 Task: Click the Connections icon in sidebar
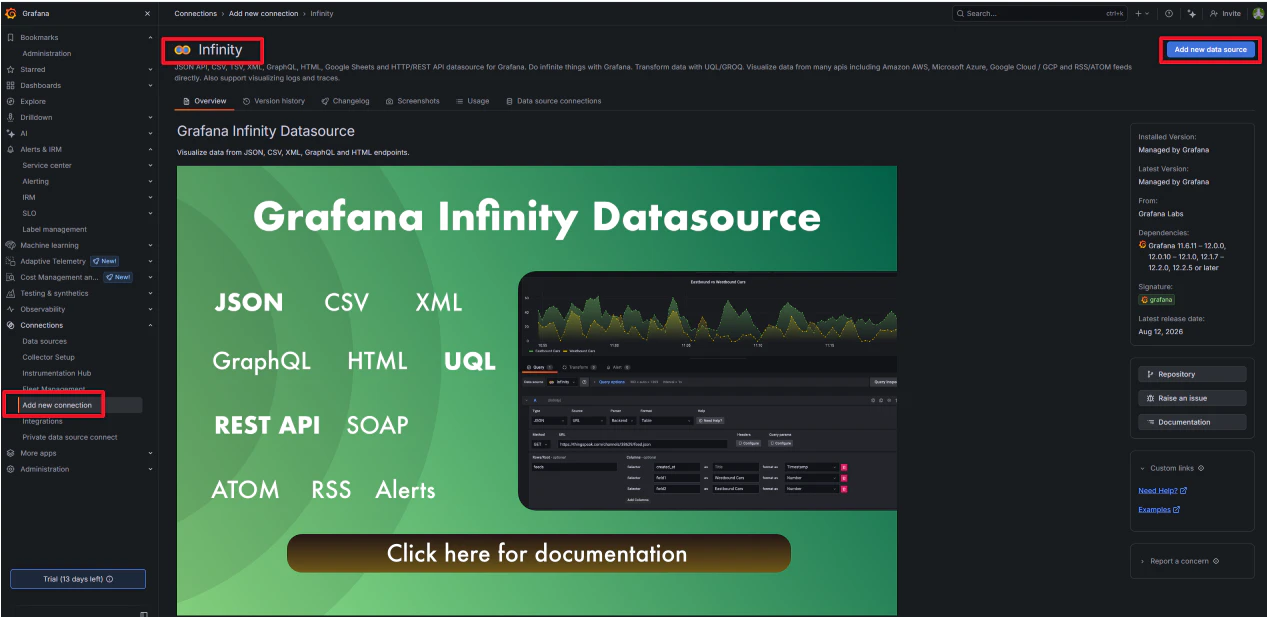point(11,325)
